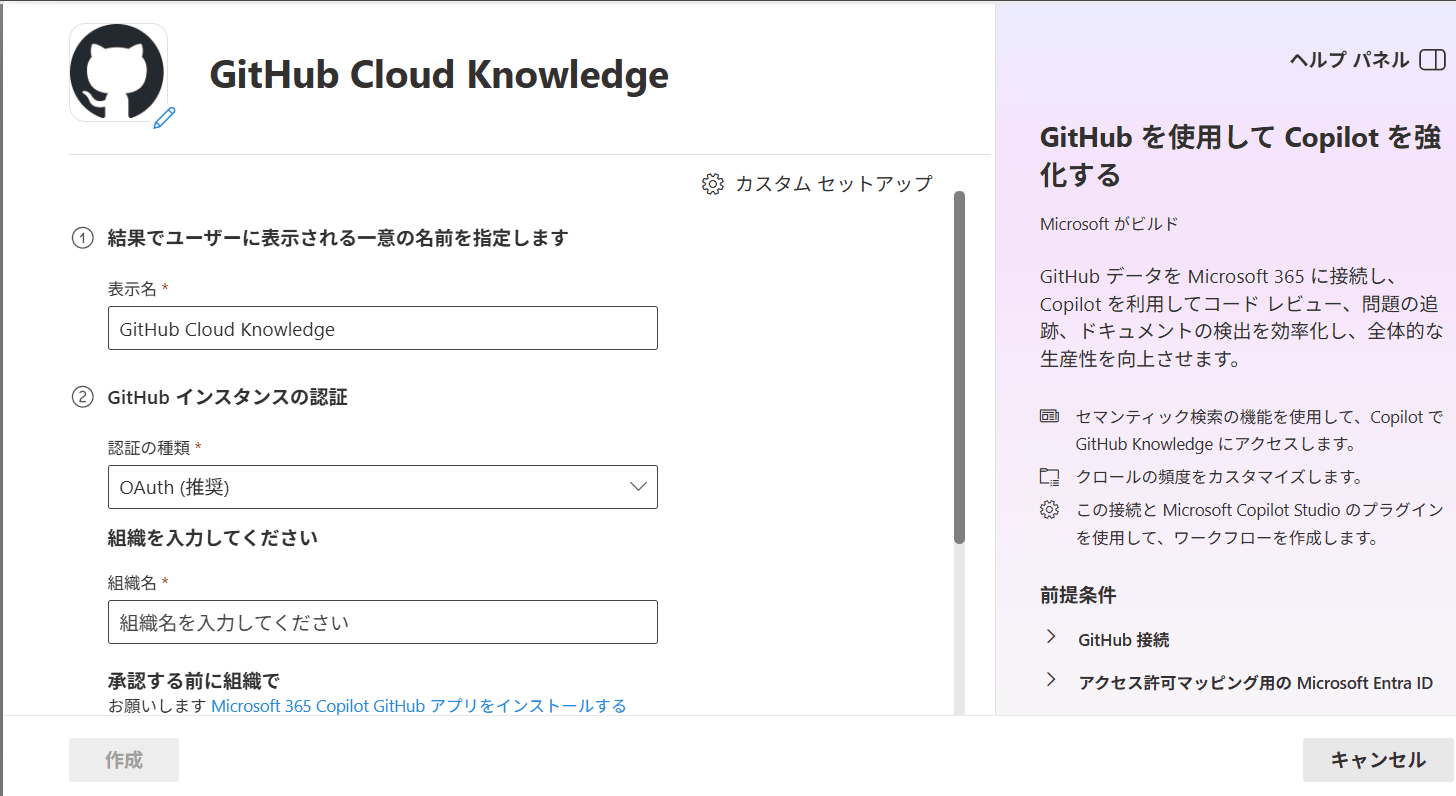Click the 結果でユーザーに表示される一意の名前 heading
The width and height of the screenshot is (1456, 796).
[338, 238]
